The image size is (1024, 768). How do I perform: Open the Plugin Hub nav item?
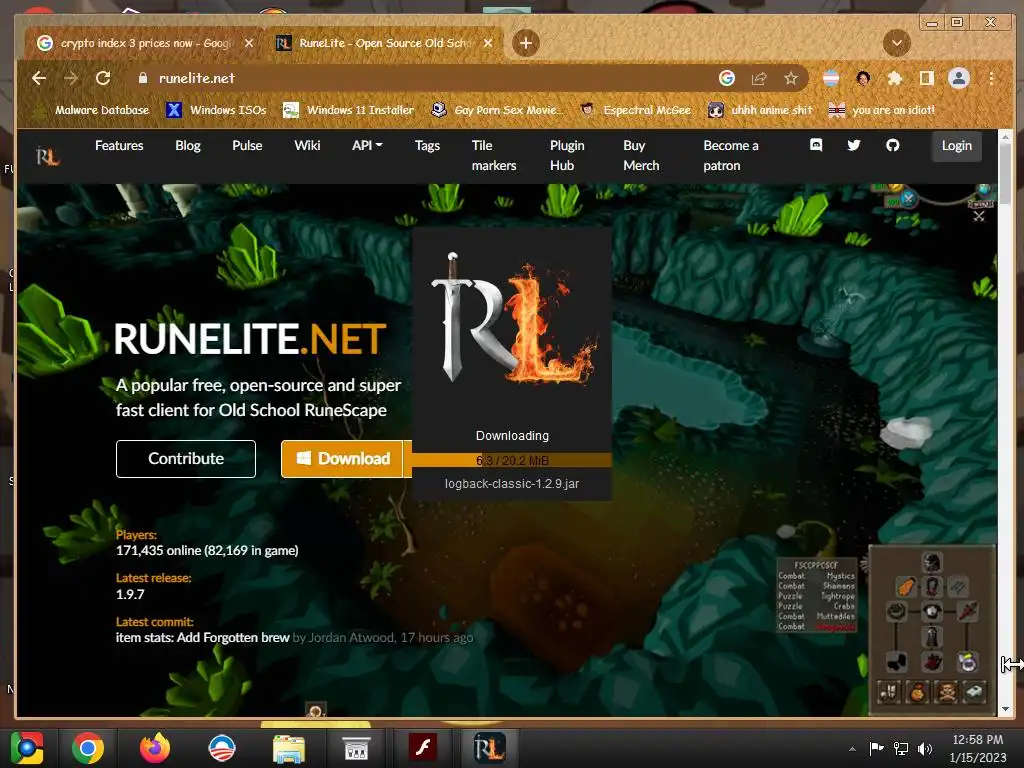tap(567, 155)
